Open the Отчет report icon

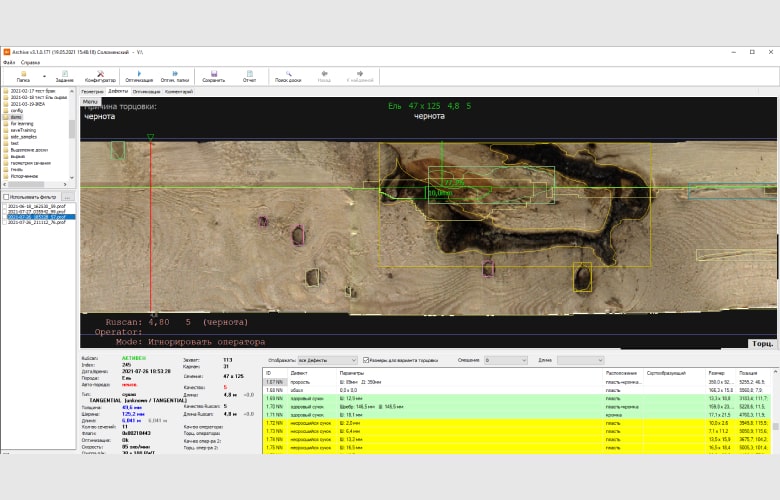point(249,76)
